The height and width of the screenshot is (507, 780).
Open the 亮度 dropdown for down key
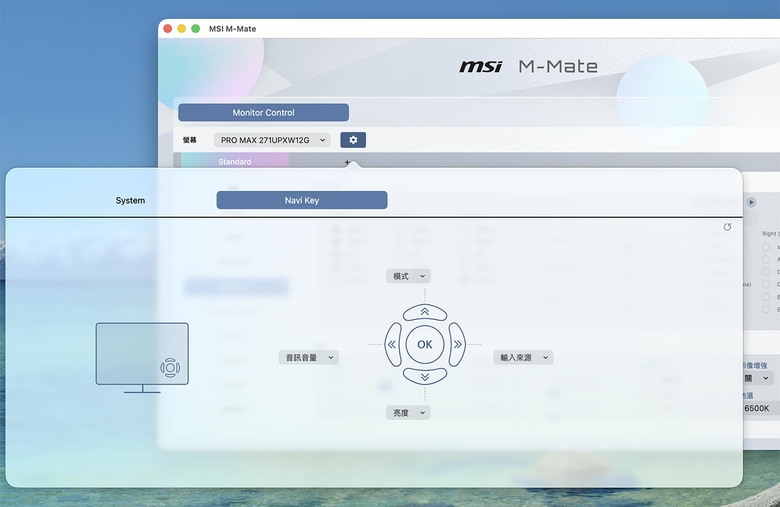[x=408, y=412]
